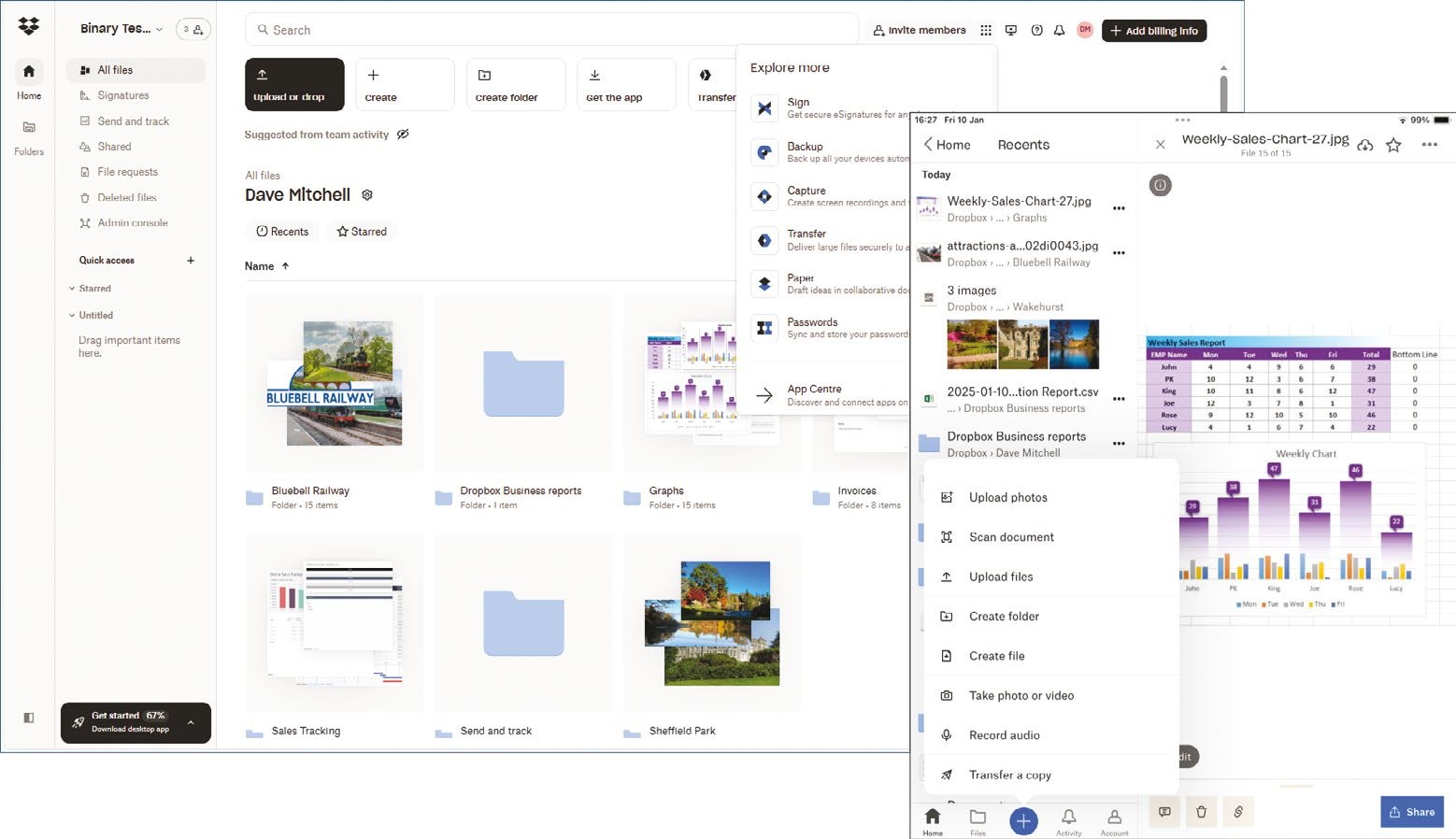Click the Upload or drop button
The width and height of the screenshot is (1456, 839).
(x=294, y=84)
